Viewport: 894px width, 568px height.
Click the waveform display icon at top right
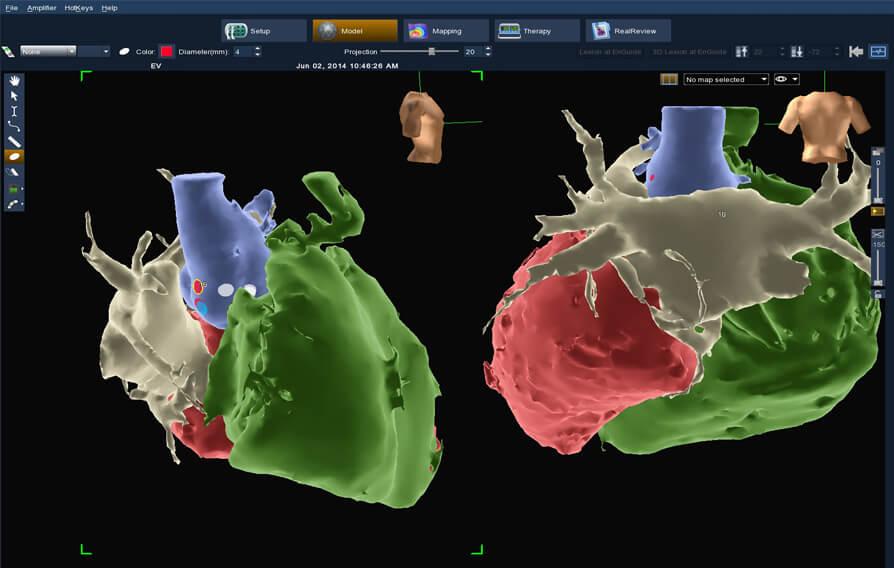(x=878, y=51)
